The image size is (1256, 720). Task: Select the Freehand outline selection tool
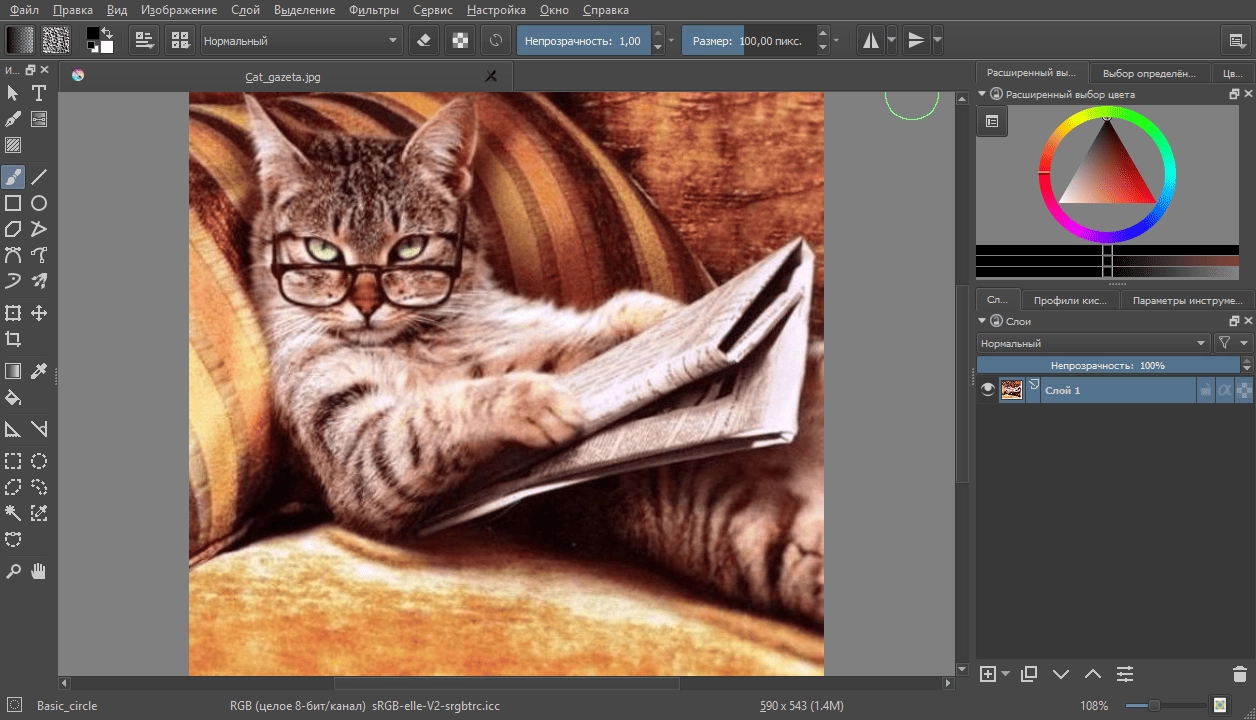pos(39,487)
